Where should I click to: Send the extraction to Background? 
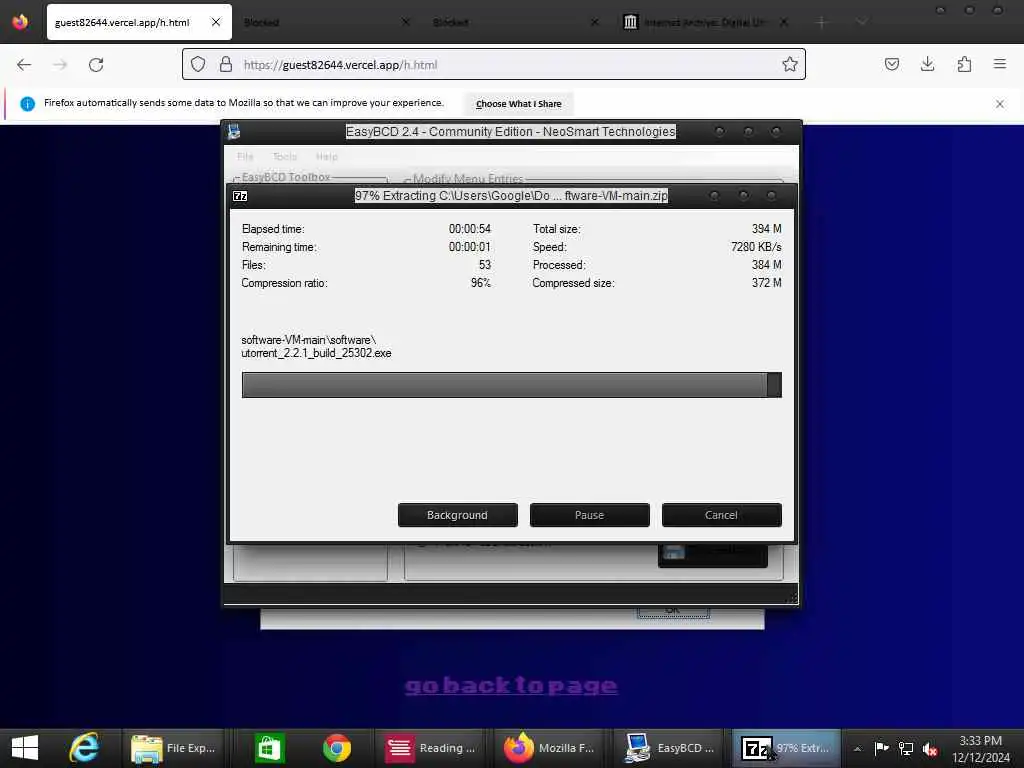tap(457, 515)
